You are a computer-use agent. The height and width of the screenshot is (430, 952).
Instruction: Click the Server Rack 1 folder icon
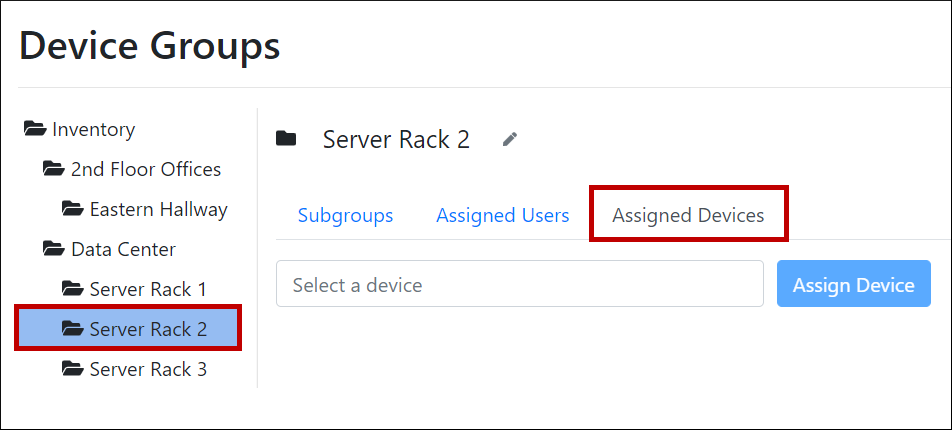pyautogui.click(x=72, y=289)
